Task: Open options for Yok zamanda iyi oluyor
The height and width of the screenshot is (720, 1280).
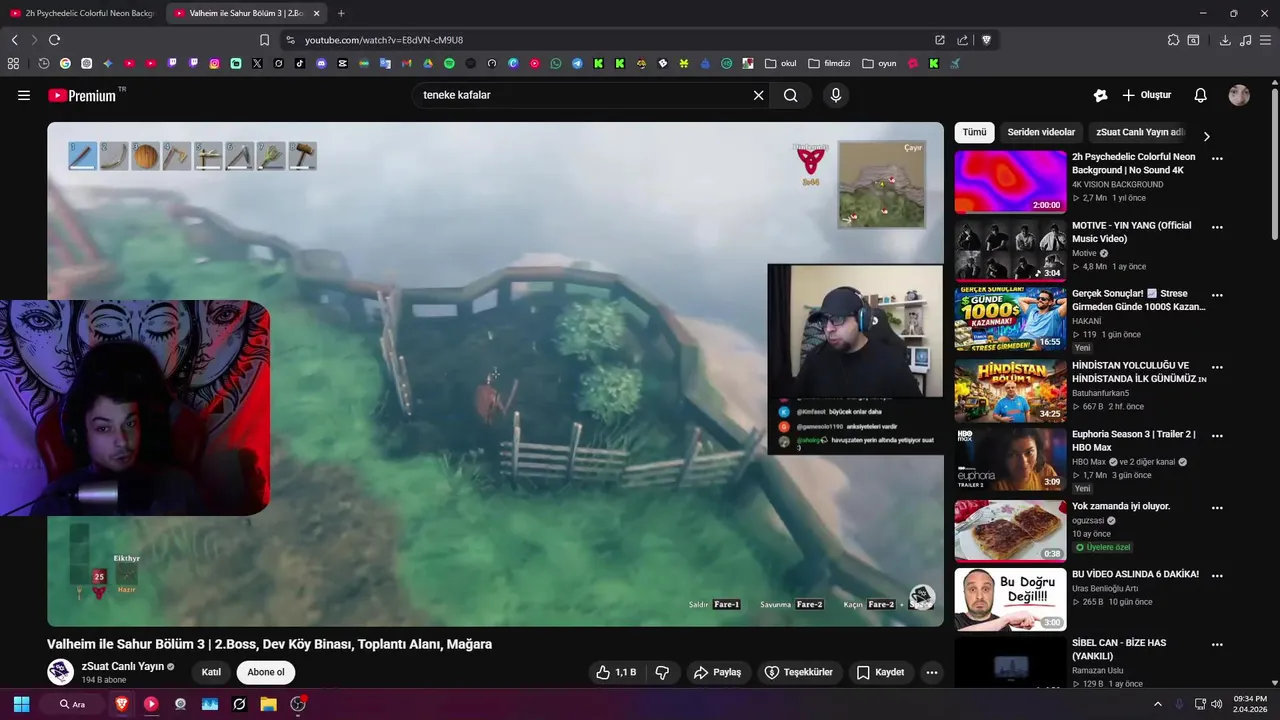Action: 1217,507
